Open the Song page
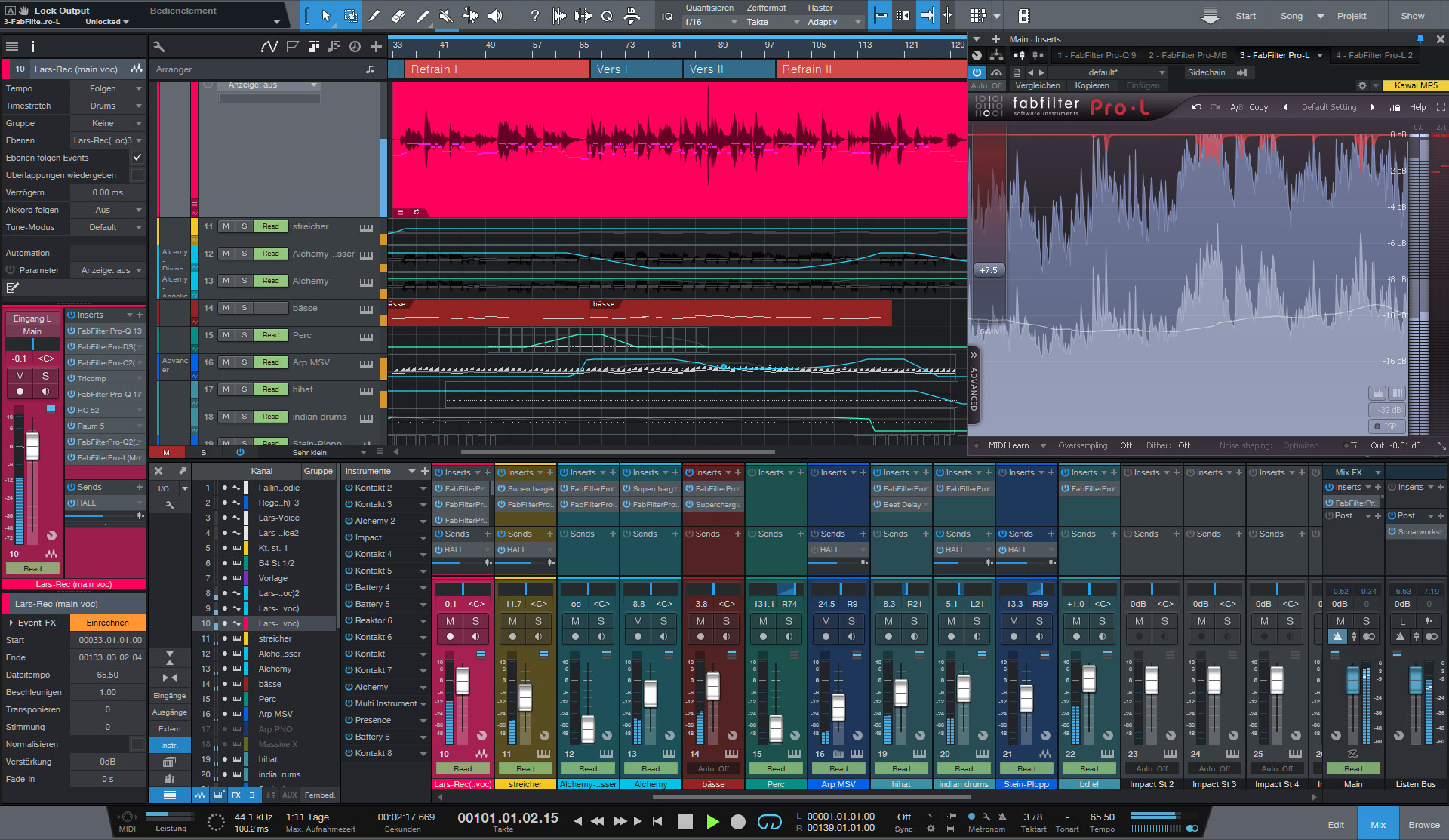1449x840 pixels. point(1291,16)
